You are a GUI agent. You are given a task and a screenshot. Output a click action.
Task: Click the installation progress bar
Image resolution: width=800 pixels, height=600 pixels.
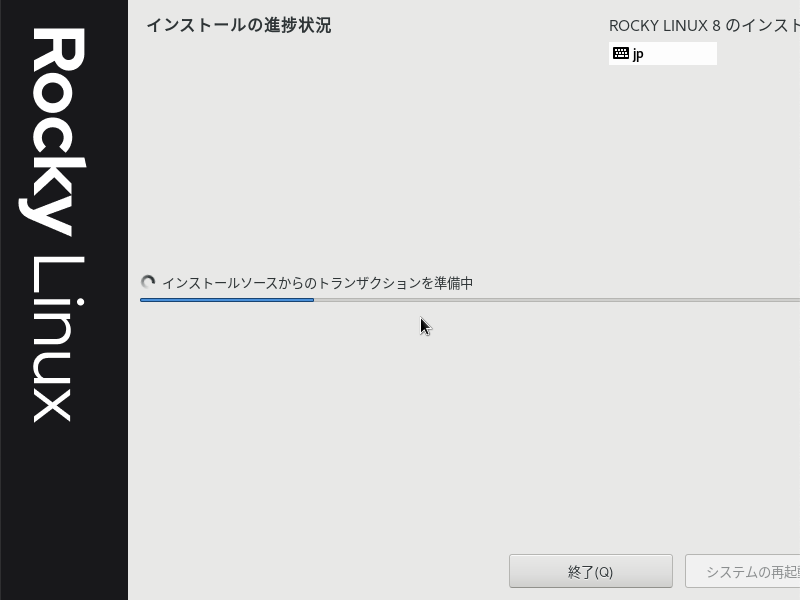pos(470,300)
